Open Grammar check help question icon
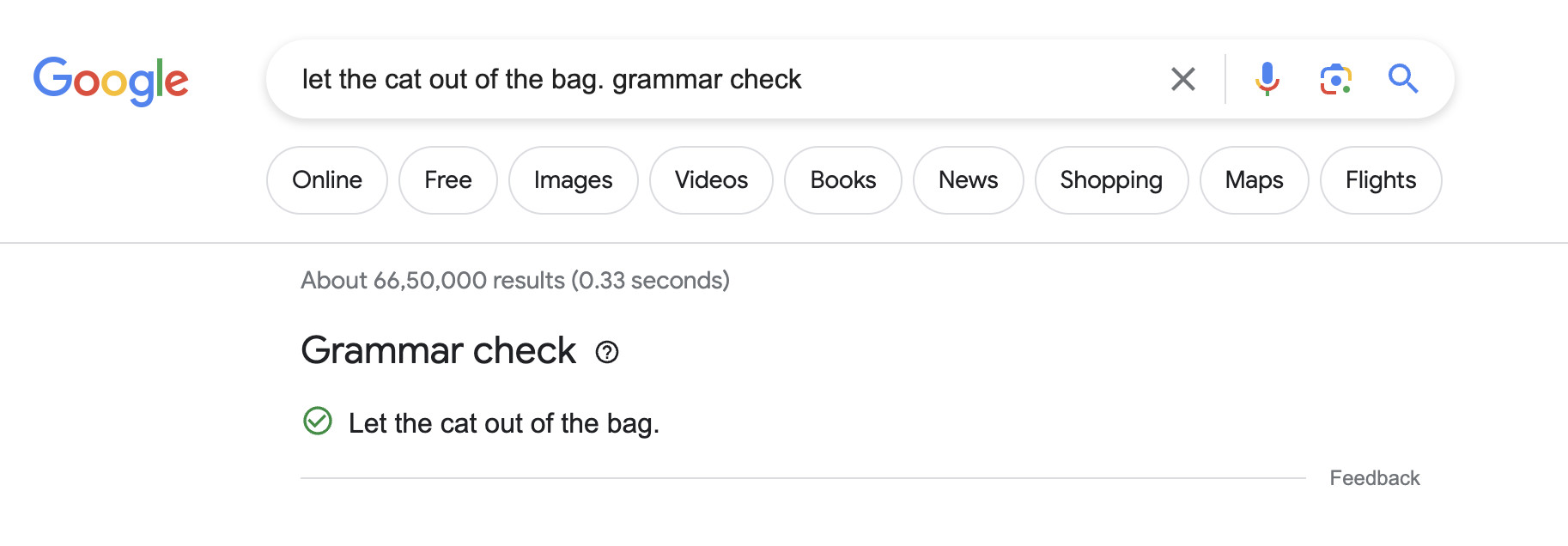Screen dimensions: 1568x546 coord(607,352)
